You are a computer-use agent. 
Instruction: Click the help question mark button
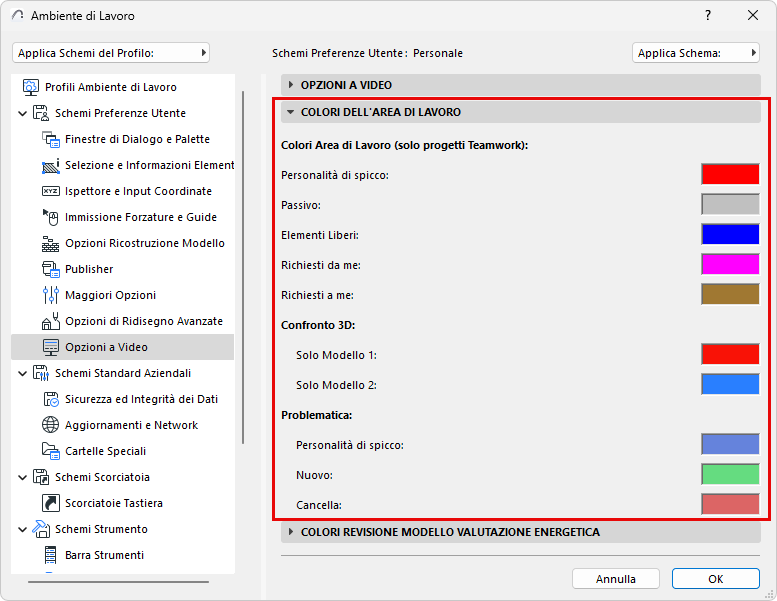pos(708,15)
